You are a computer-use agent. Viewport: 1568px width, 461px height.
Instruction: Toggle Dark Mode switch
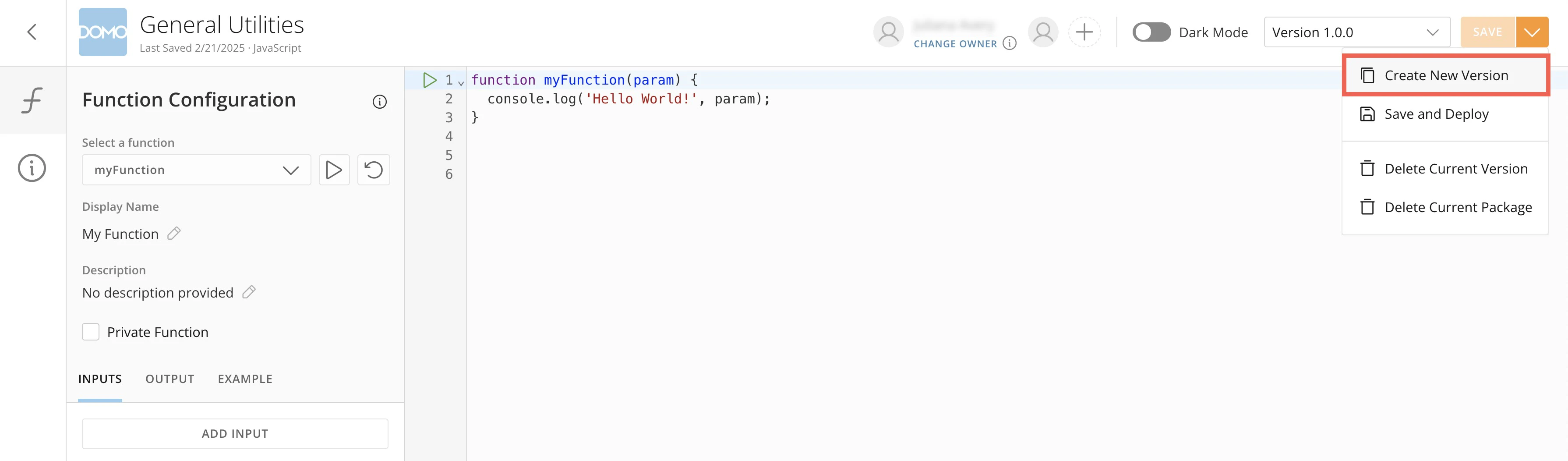coord(1151,32)
